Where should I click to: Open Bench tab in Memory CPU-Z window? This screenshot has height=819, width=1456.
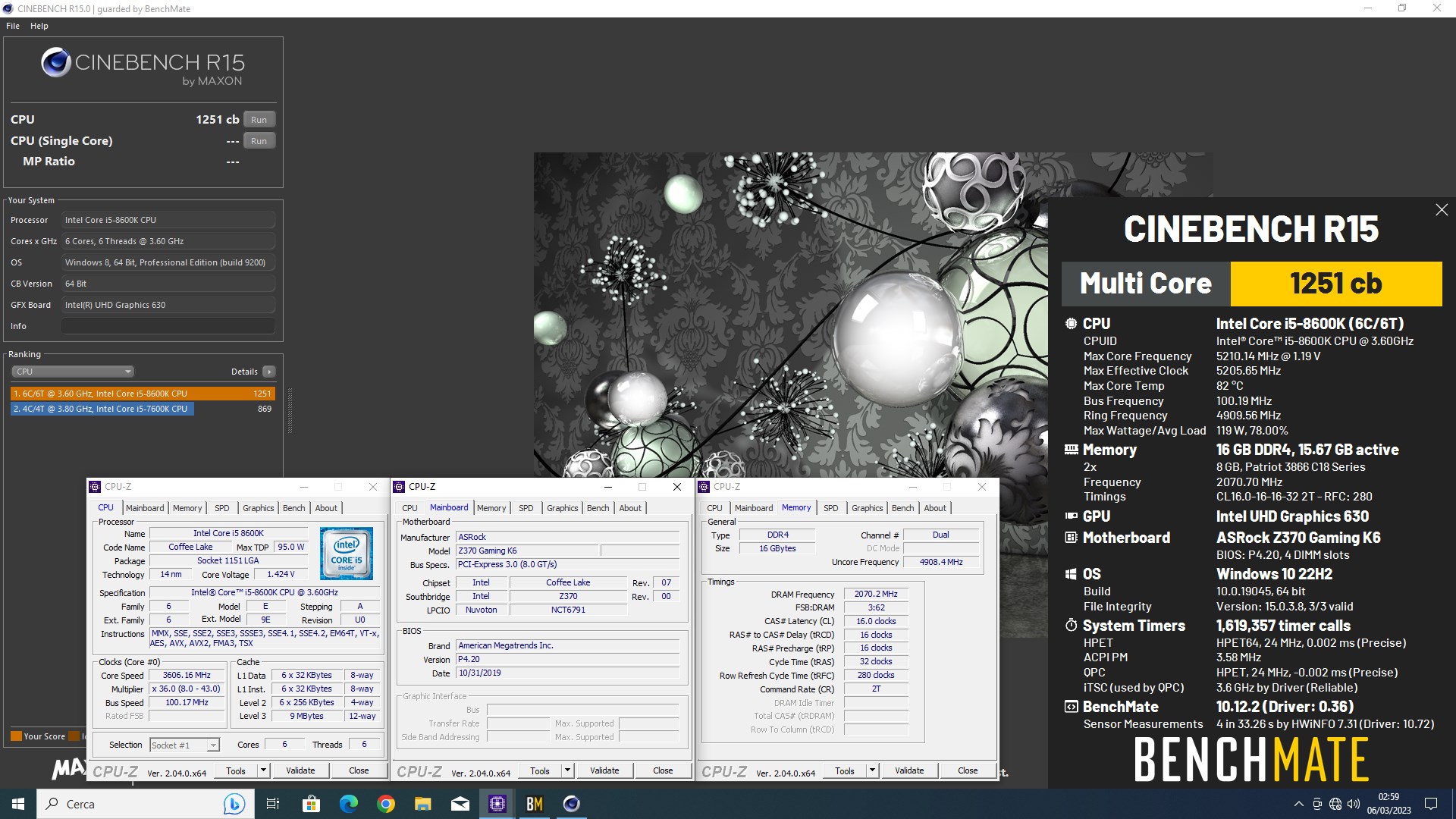coord(902,508)
